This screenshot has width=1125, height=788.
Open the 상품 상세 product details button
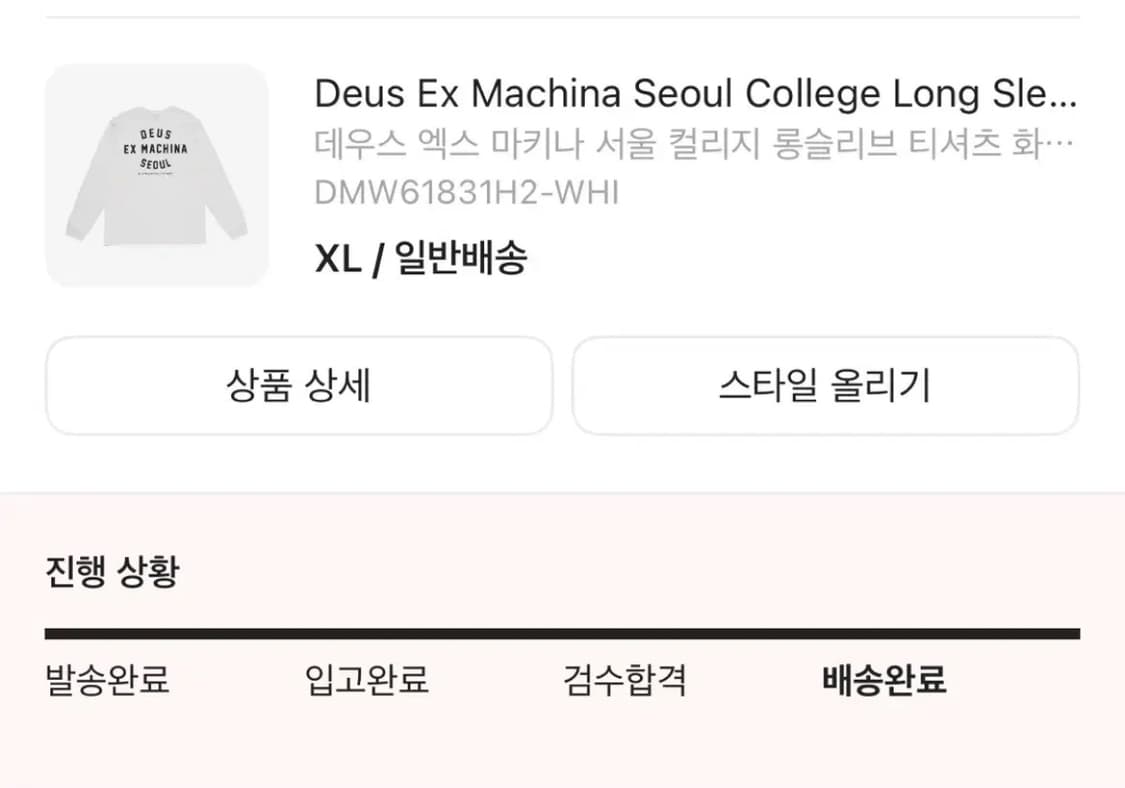[297, 387]
